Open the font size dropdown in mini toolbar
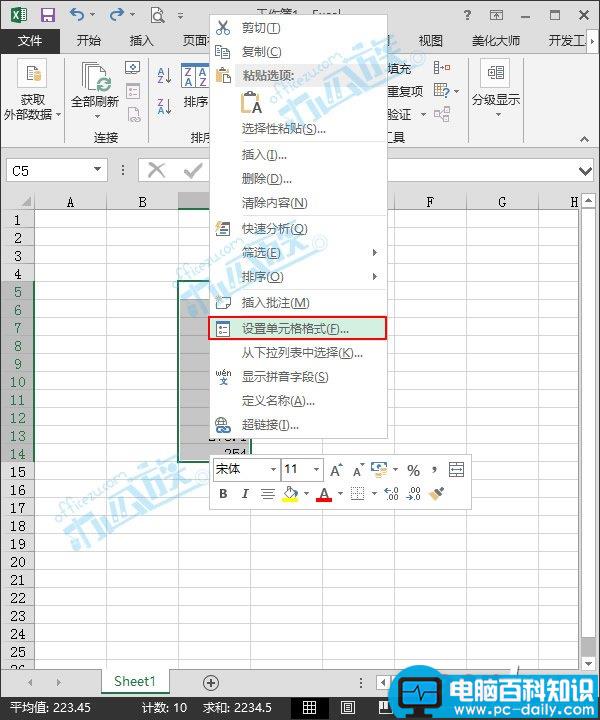The height and width of the screenshot is (720, 600). 316,470
